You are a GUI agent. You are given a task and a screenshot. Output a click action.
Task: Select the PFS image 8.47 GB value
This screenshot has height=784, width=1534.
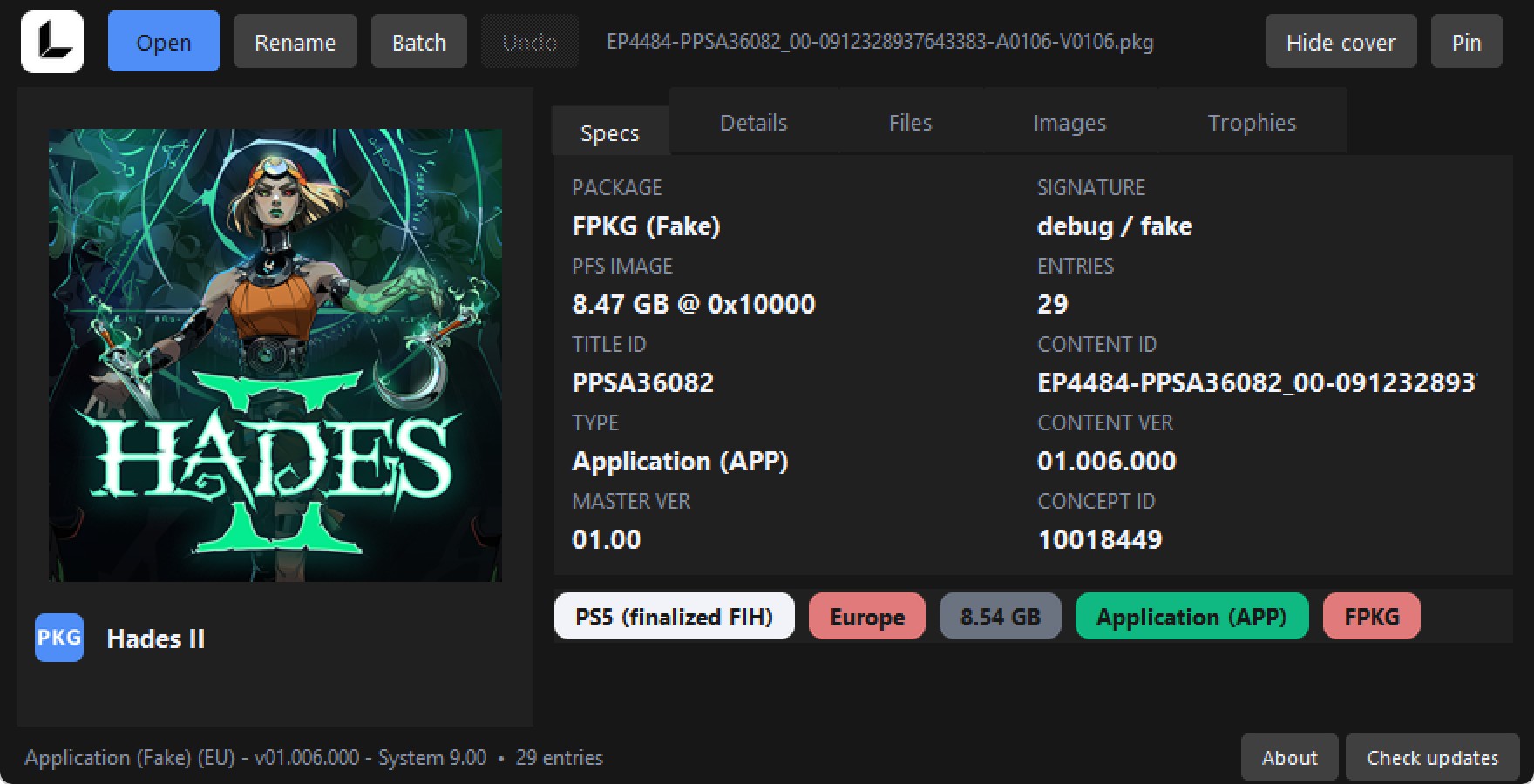[694, 304]
